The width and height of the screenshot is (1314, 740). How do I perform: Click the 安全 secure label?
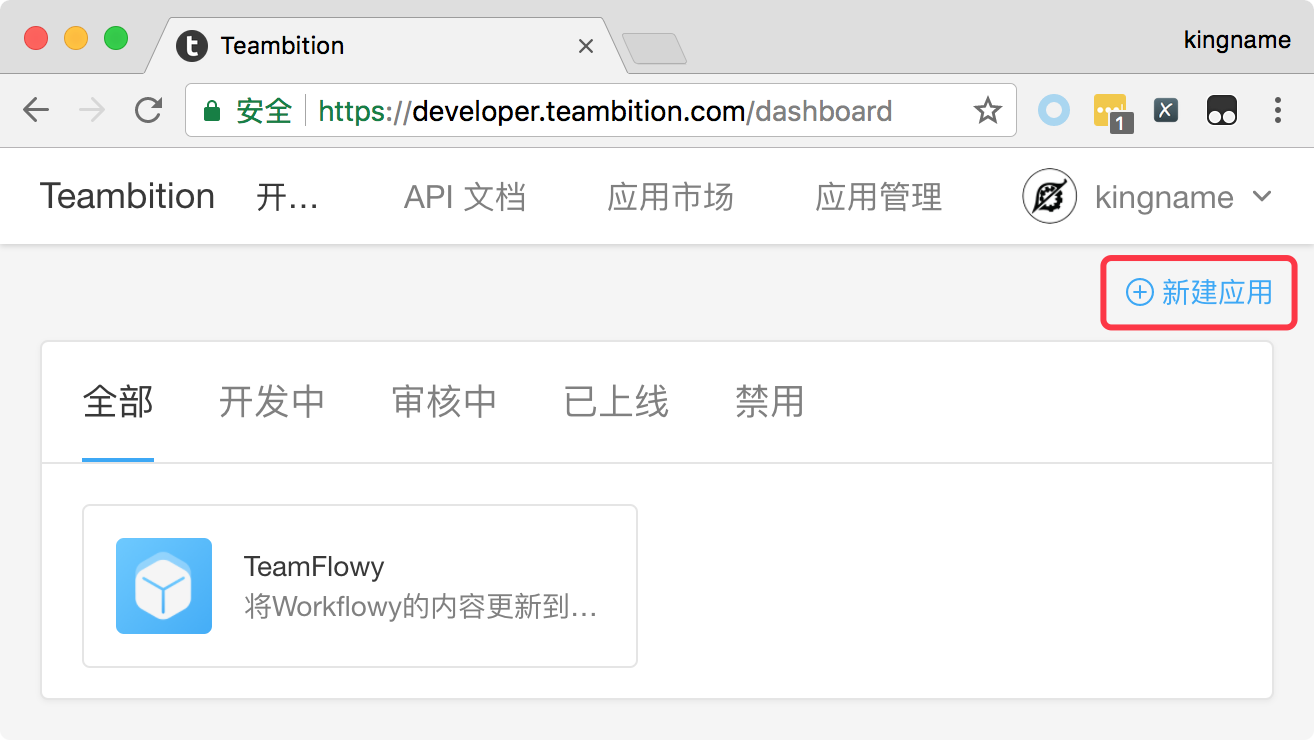pyautogui.click(x=264, y=110)
